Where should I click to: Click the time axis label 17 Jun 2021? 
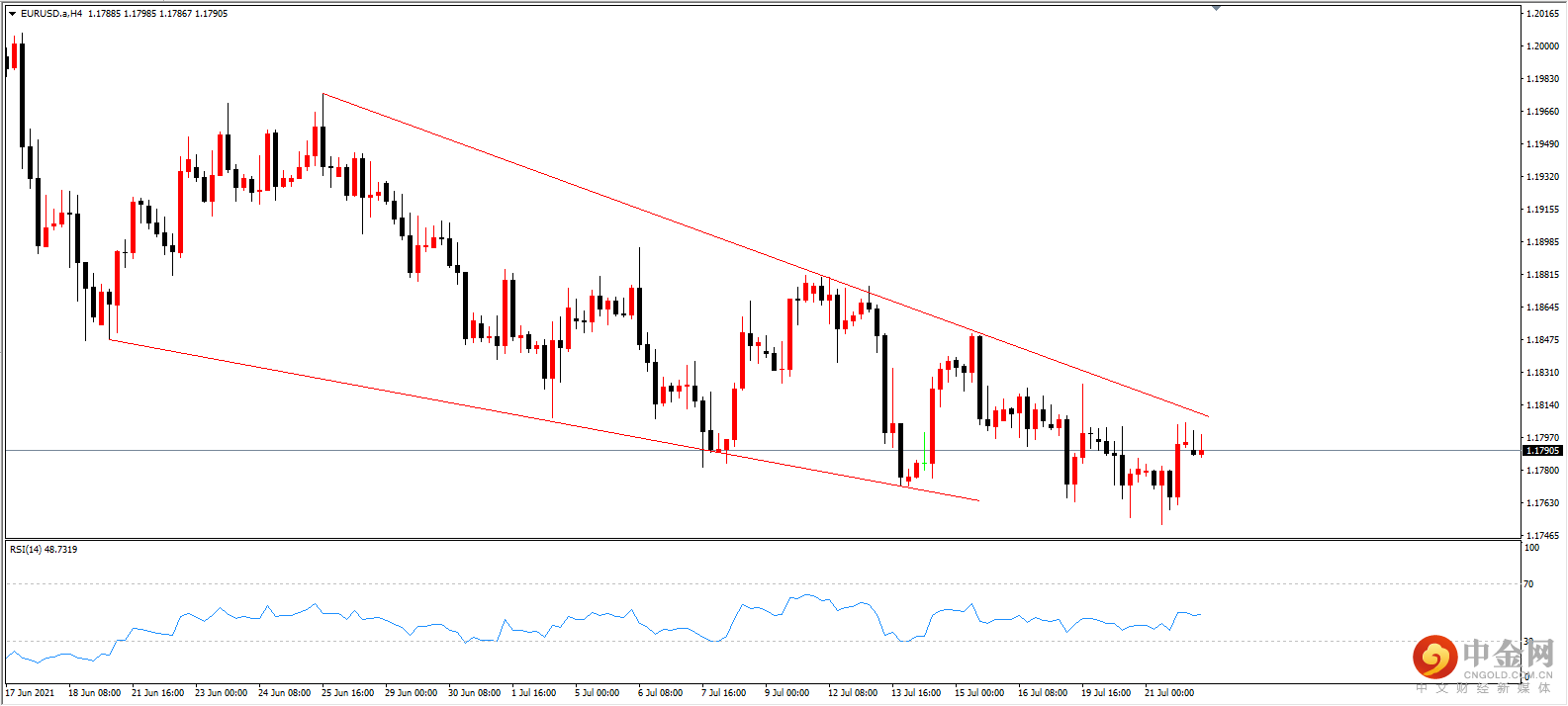click(x=31, y=693)
